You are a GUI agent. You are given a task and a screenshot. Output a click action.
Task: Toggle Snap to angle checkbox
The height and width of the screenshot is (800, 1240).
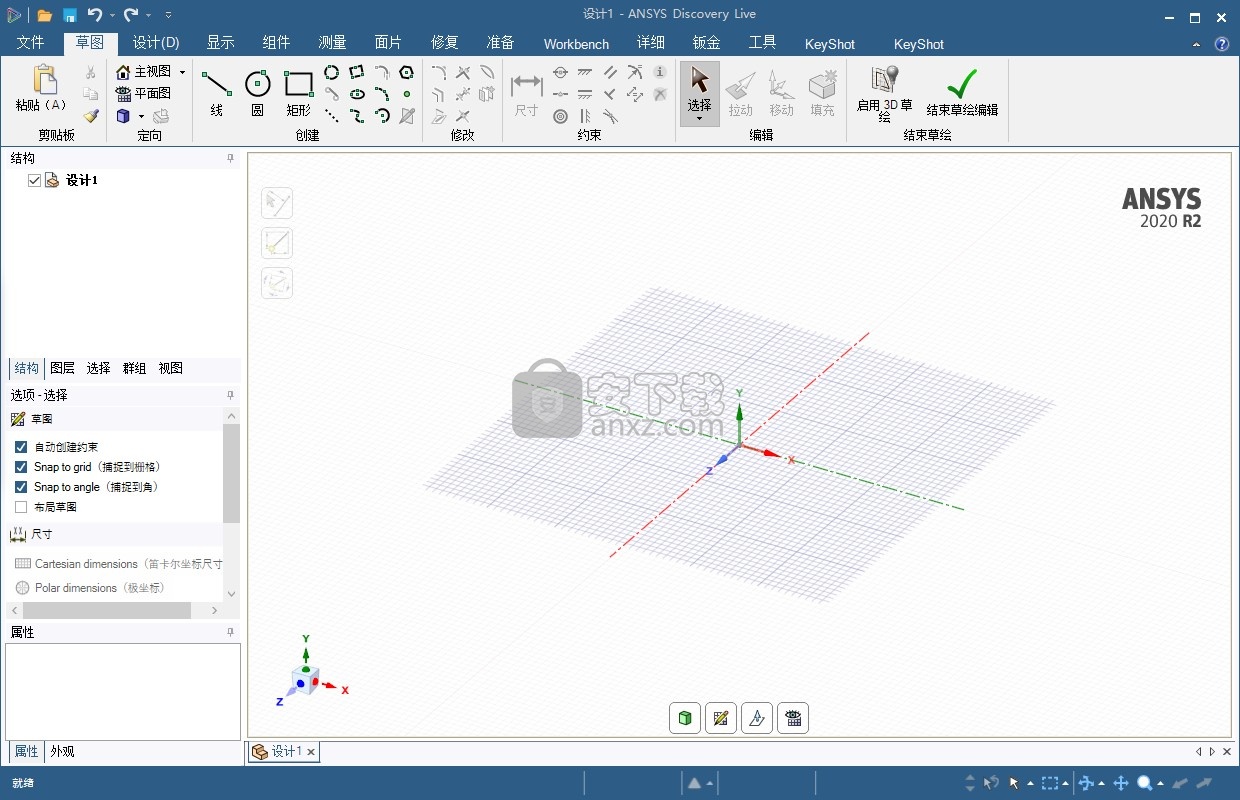pos(21,487)
